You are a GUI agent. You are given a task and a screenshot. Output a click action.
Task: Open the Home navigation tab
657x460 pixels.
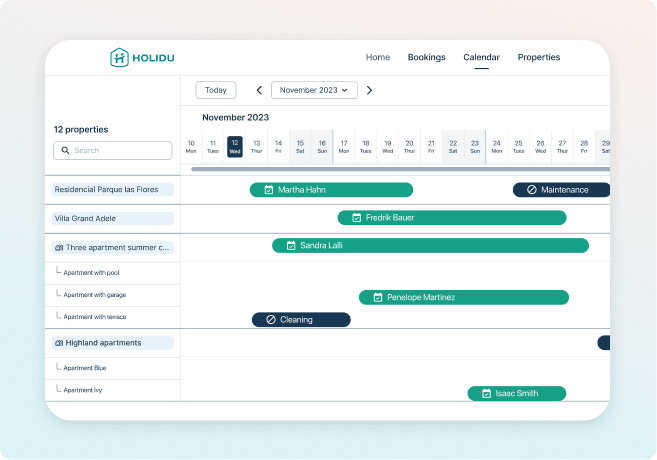tap(377, 58)
